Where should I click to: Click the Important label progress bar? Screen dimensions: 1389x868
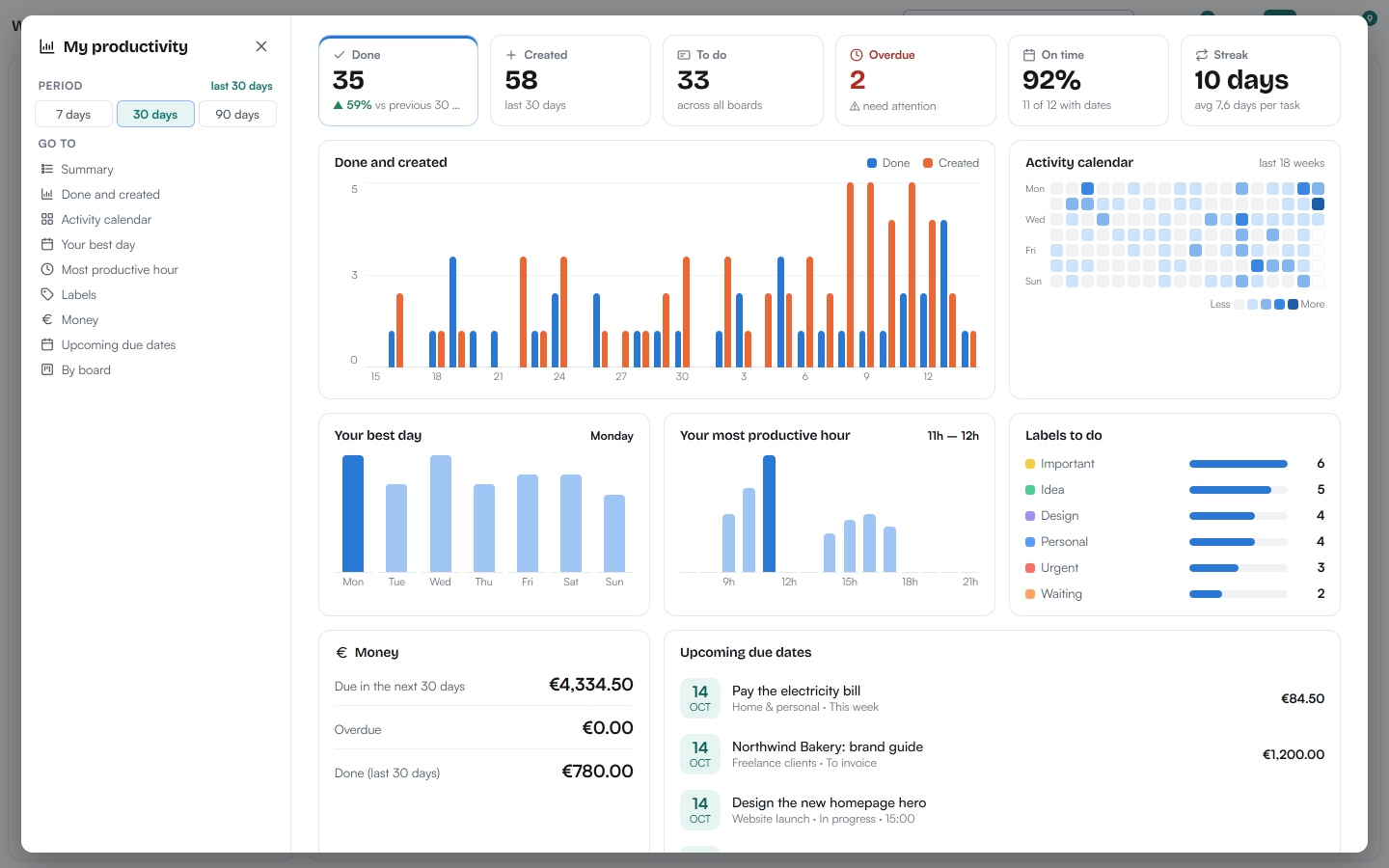(1239, 464)
